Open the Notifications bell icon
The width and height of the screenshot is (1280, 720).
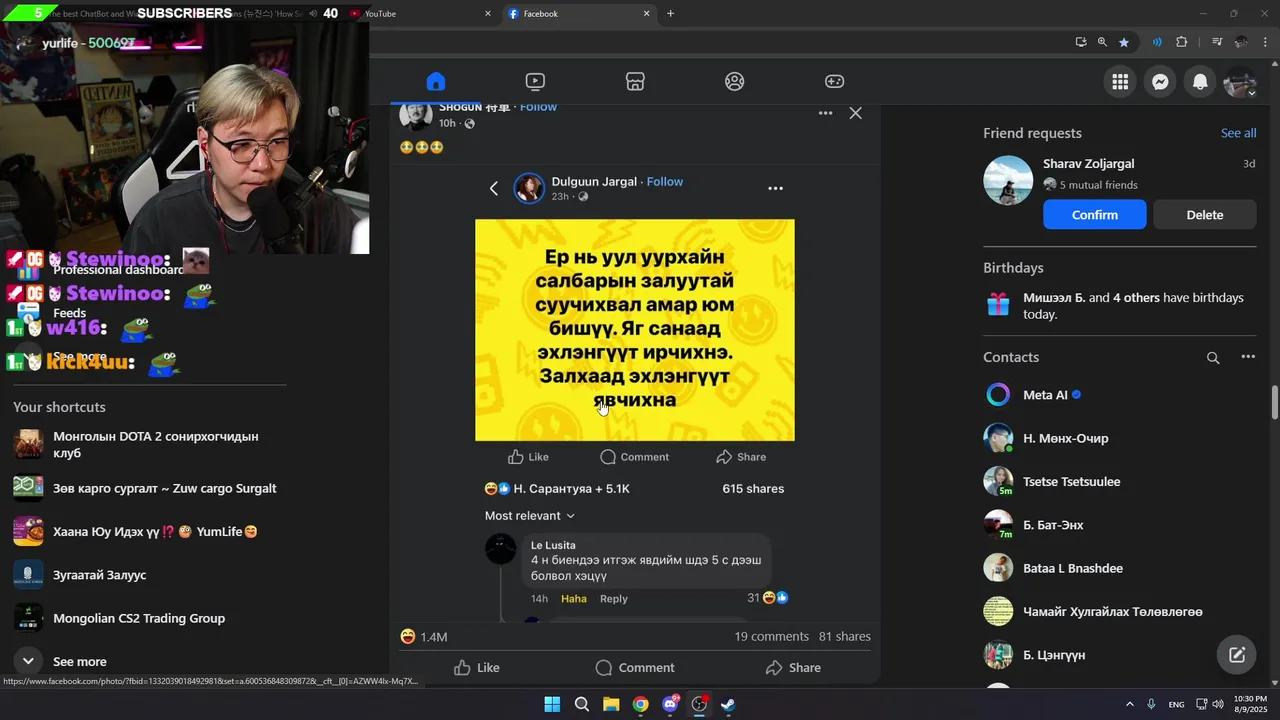[x=1200, y=82]
